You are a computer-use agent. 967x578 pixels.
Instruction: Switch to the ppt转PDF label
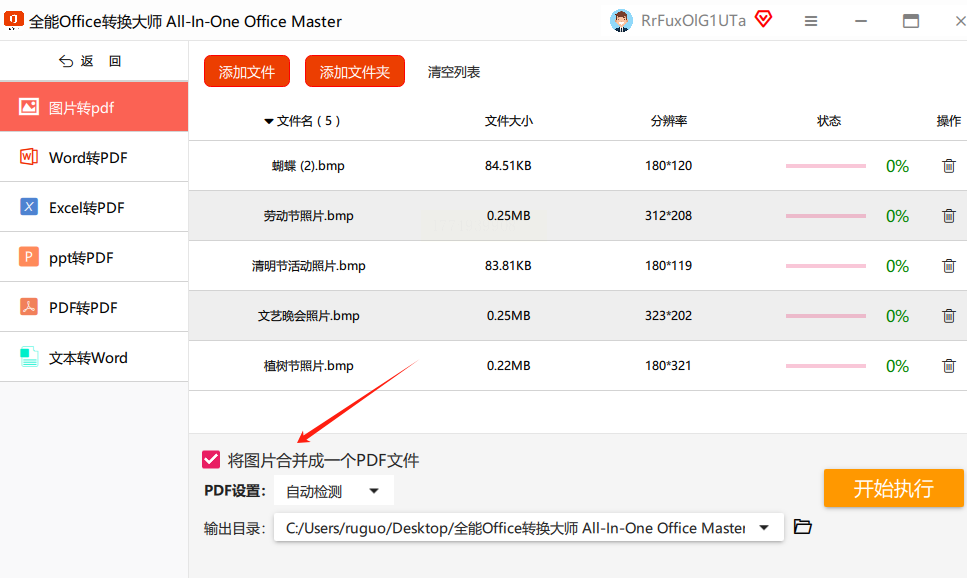(81, 258)
